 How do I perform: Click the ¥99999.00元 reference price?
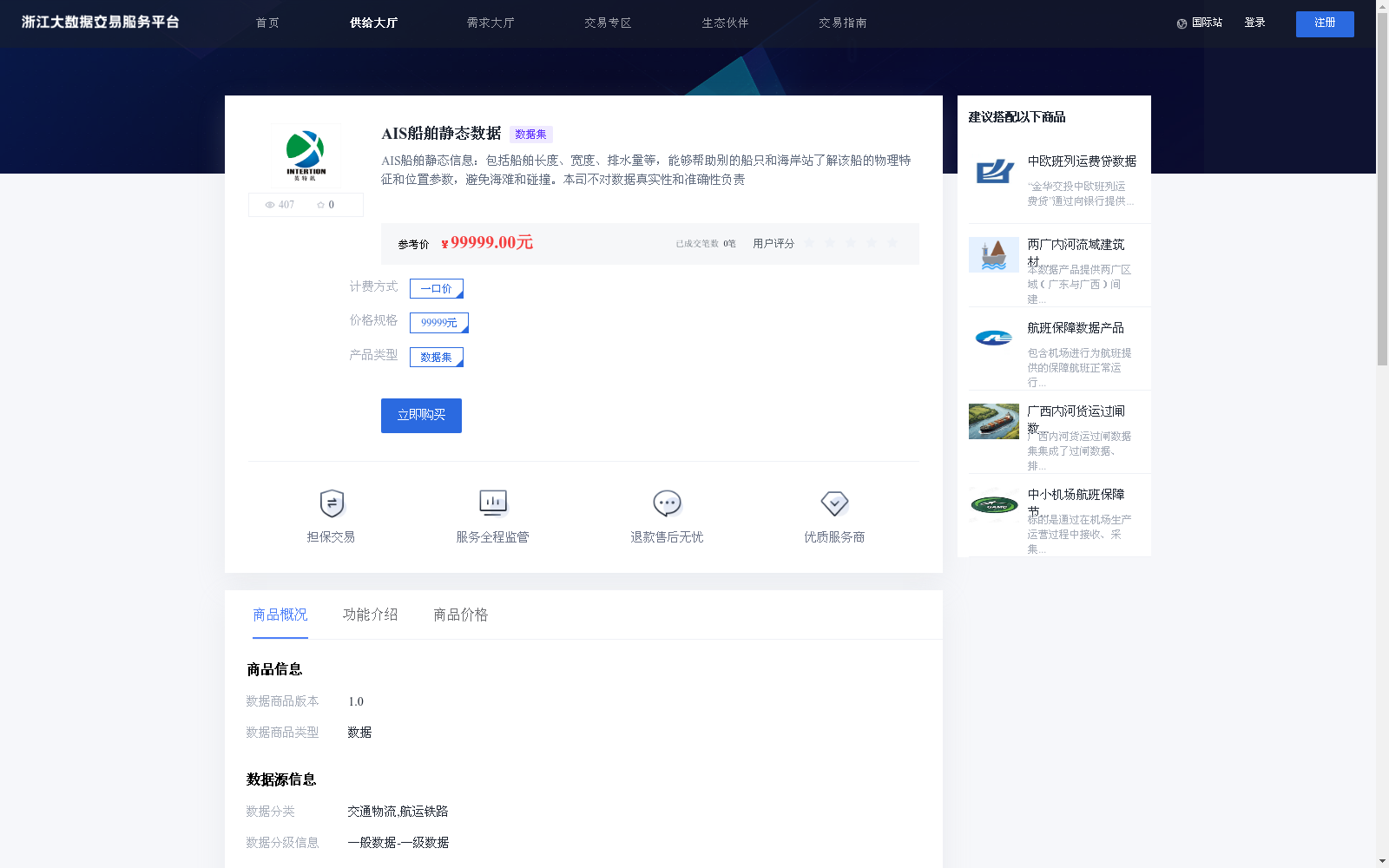487,243
